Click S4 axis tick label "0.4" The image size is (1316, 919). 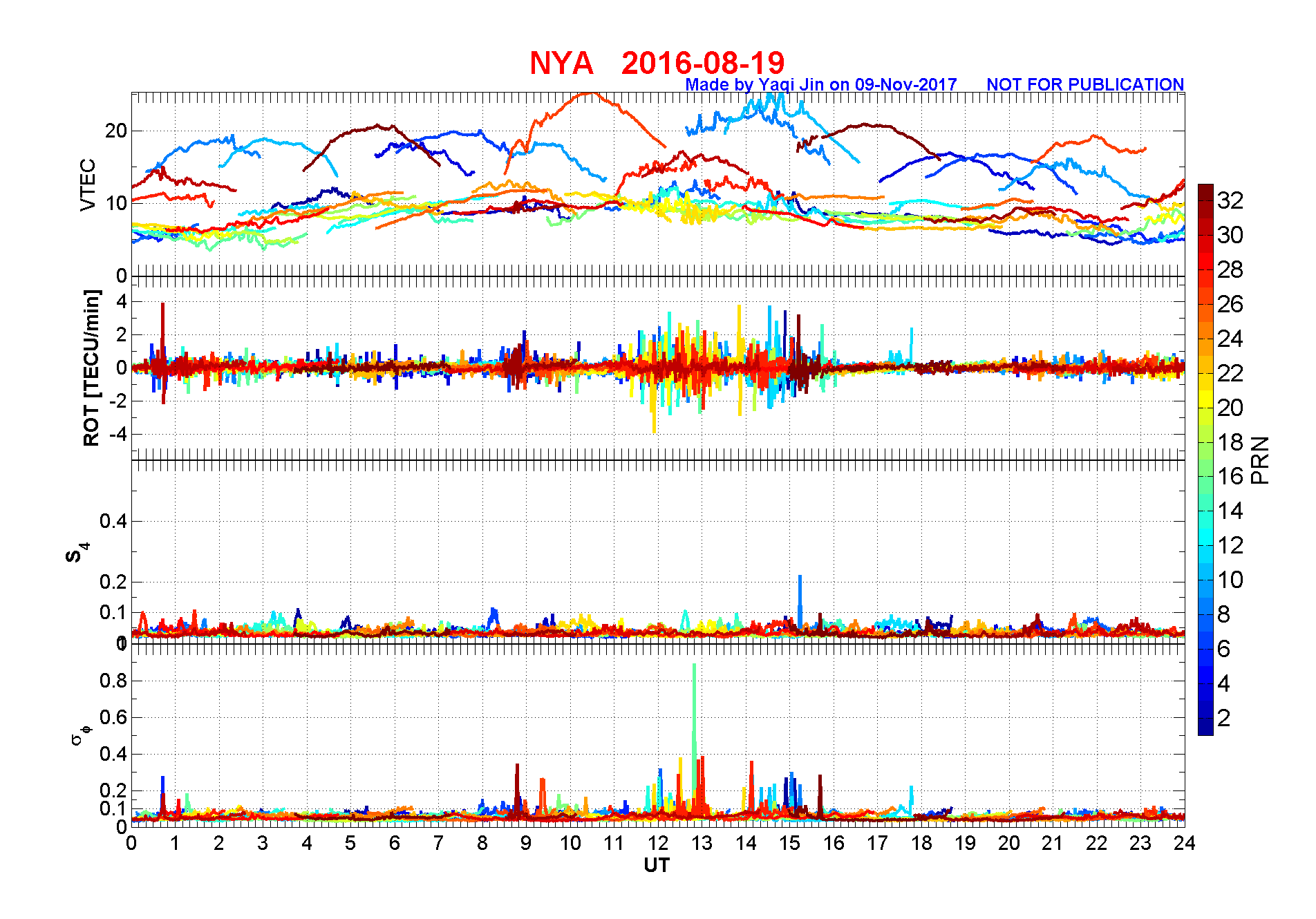click(113, 521)
